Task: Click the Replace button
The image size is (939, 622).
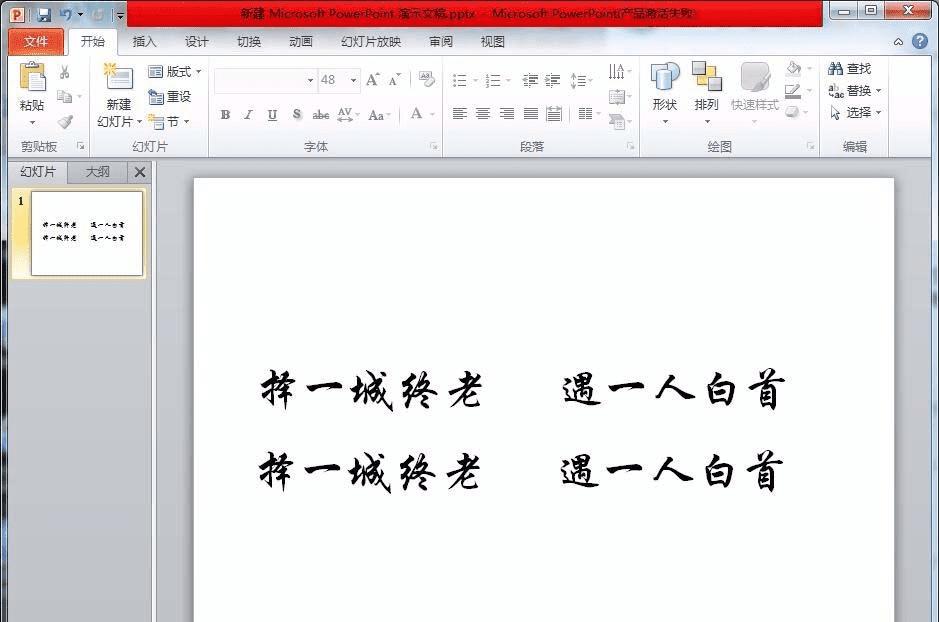Action: 855,91
